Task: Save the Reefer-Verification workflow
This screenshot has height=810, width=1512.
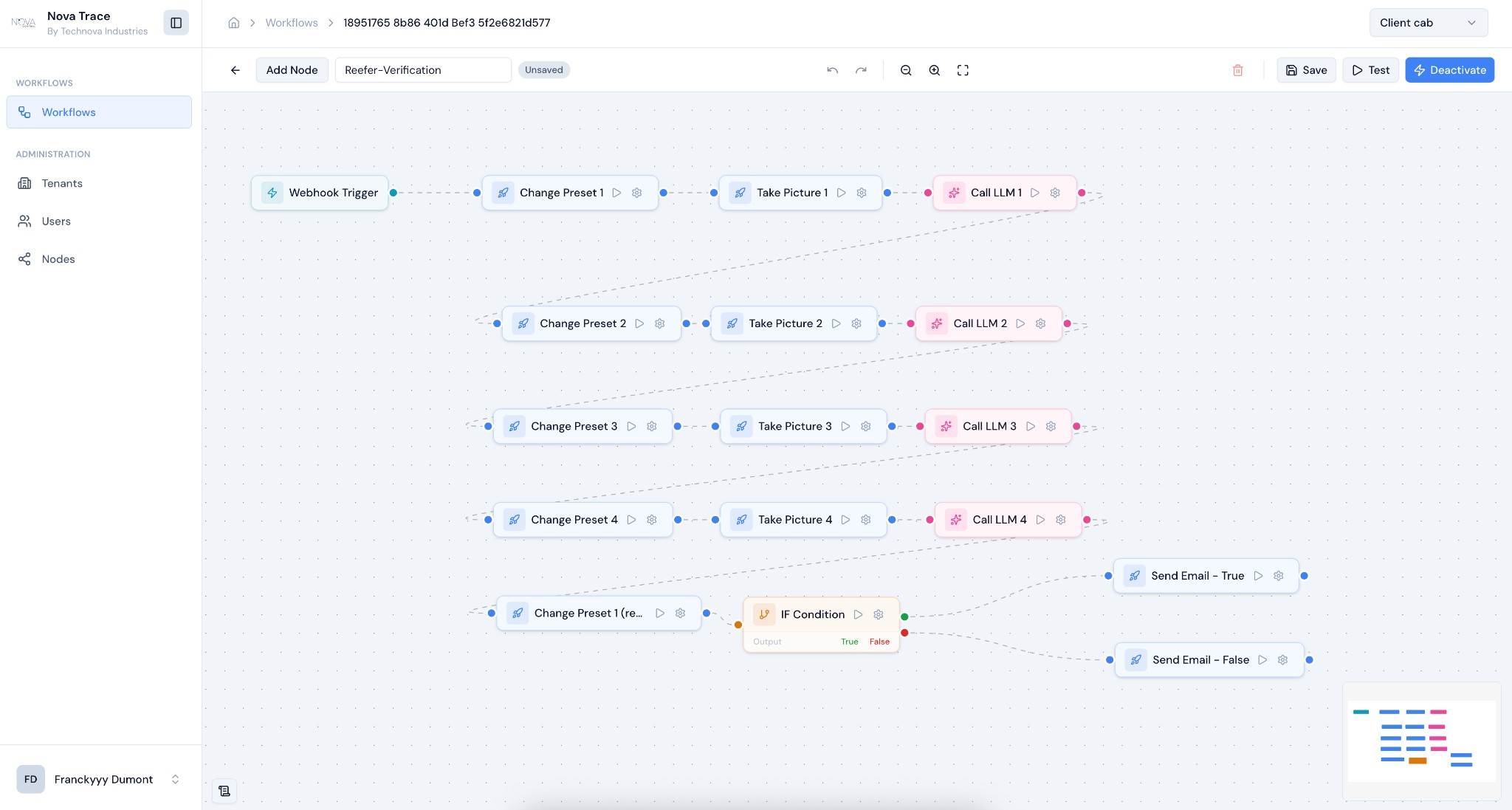Action: 1305,69
